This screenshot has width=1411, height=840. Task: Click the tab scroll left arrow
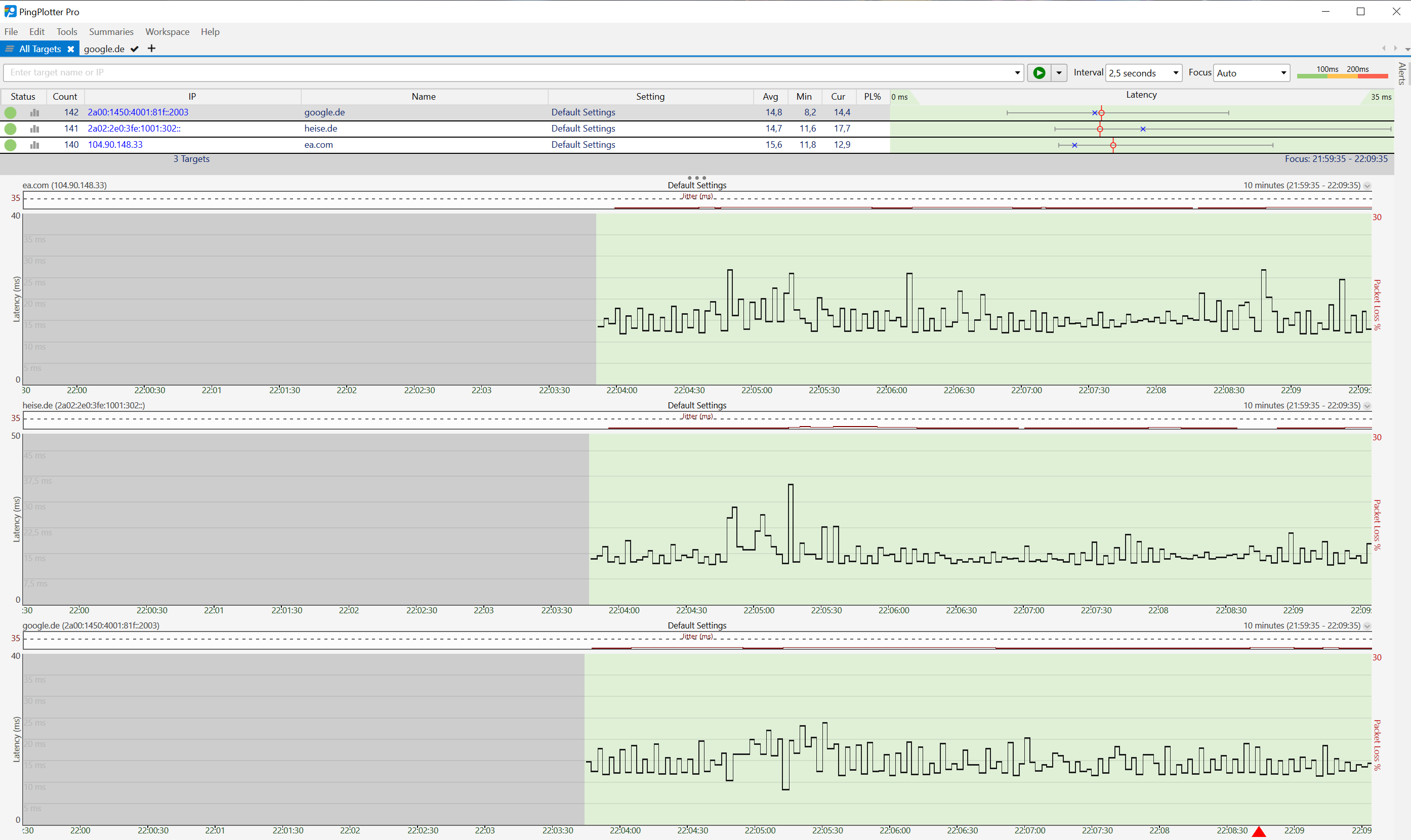pyautogui.click(x=1384, y=48)
